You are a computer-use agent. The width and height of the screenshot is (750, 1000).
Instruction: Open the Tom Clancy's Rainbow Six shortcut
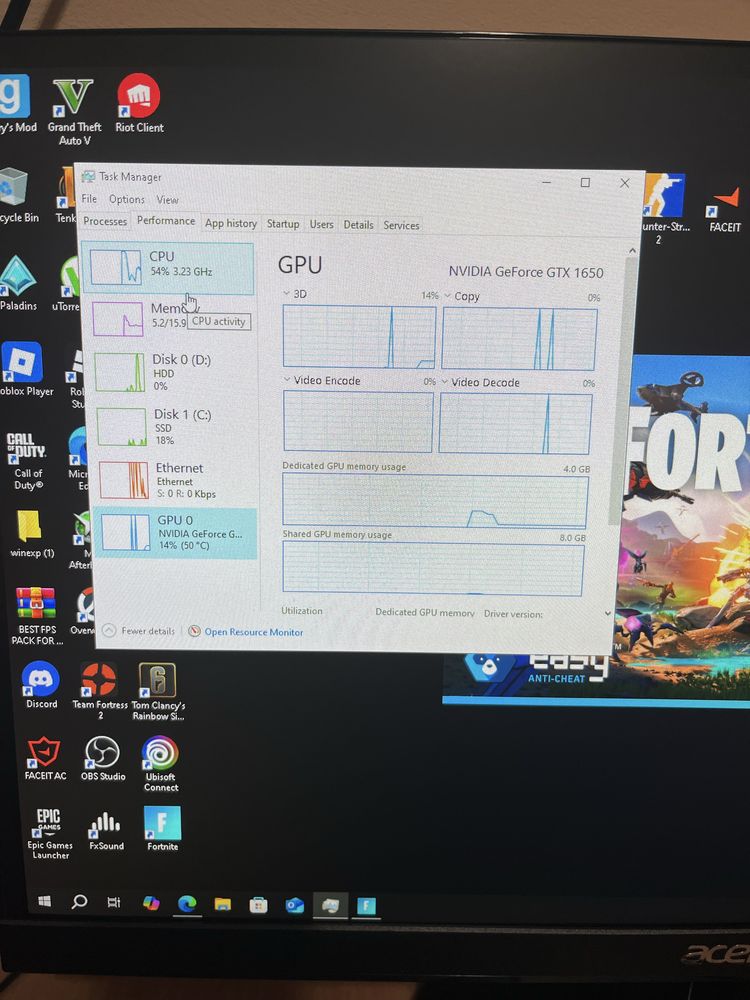[x=158, y=691]
